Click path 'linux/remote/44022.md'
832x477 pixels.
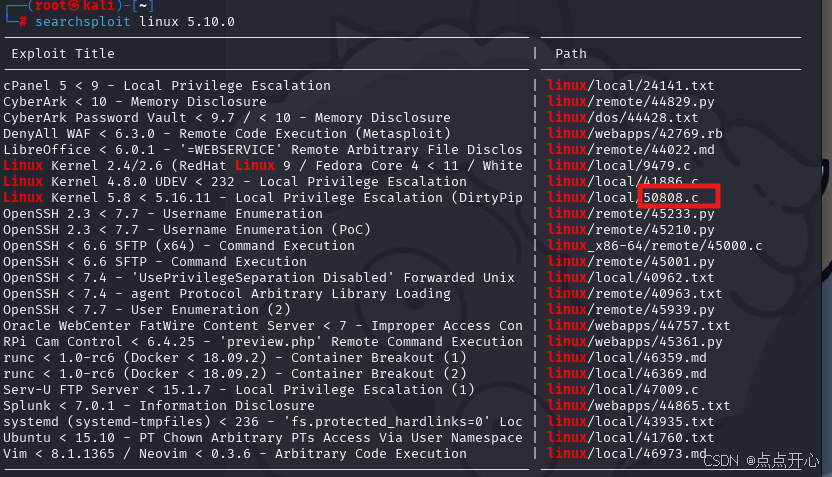[630, 150]
